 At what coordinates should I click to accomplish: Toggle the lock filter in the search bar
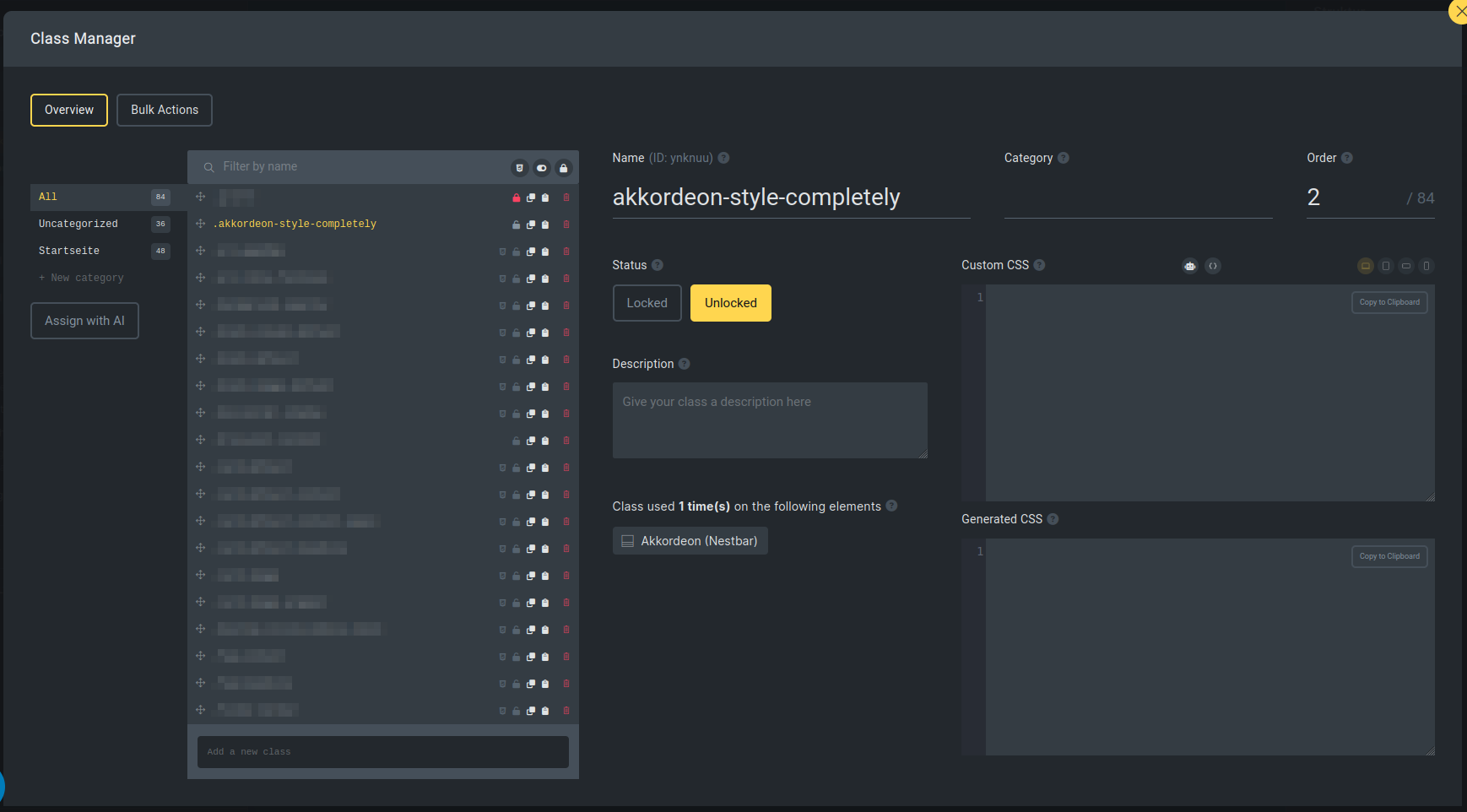(x=564, y=168)
